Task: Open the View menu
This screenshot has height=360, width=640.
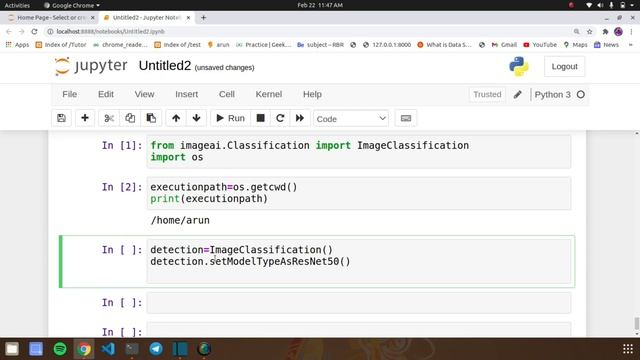Action: point(144,94)
